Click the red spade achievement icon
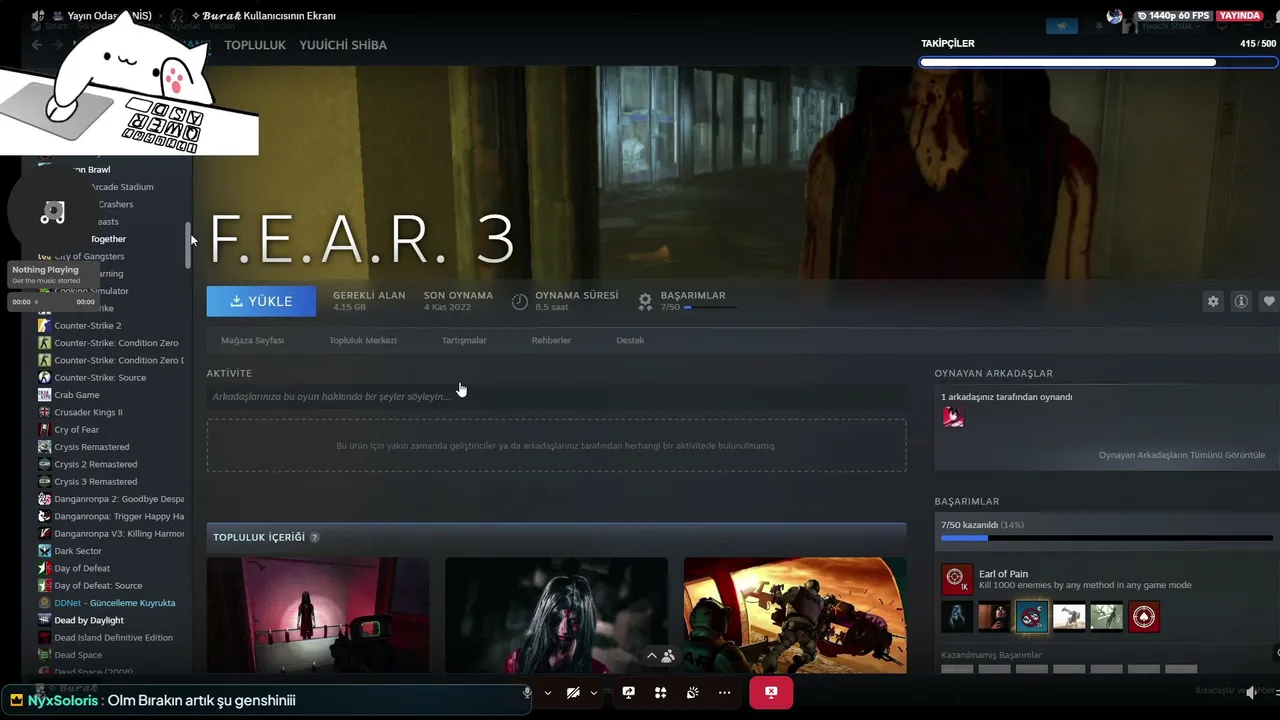 [1144, 617]
